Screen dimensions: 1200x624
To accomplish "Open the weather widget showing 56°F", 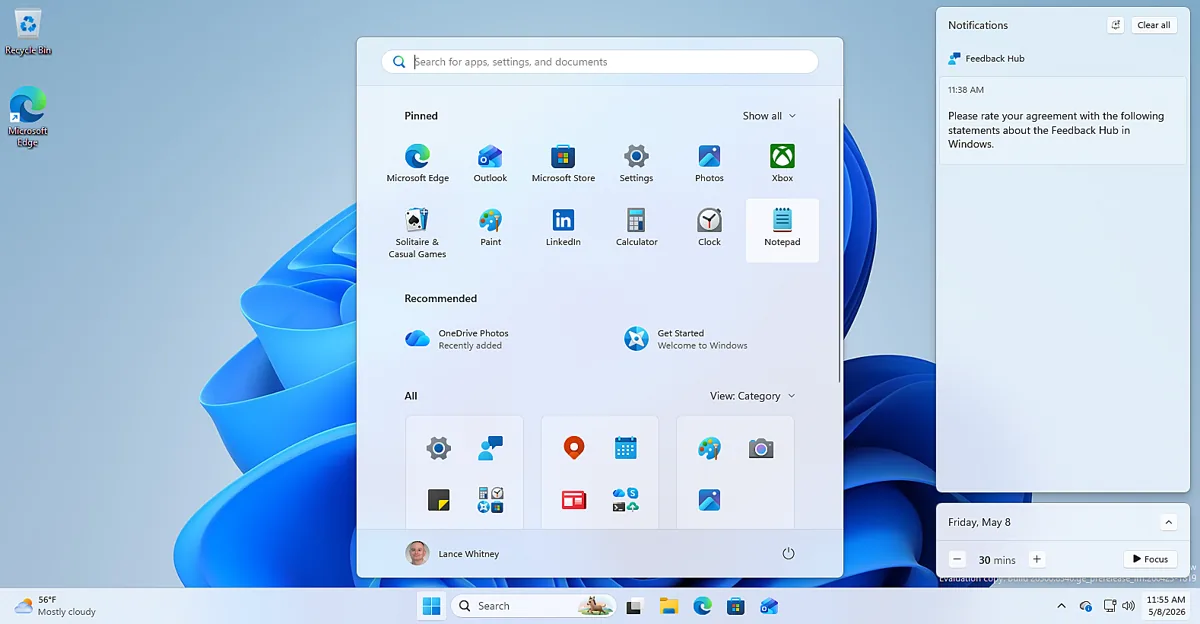I will (x=56, y=606).
